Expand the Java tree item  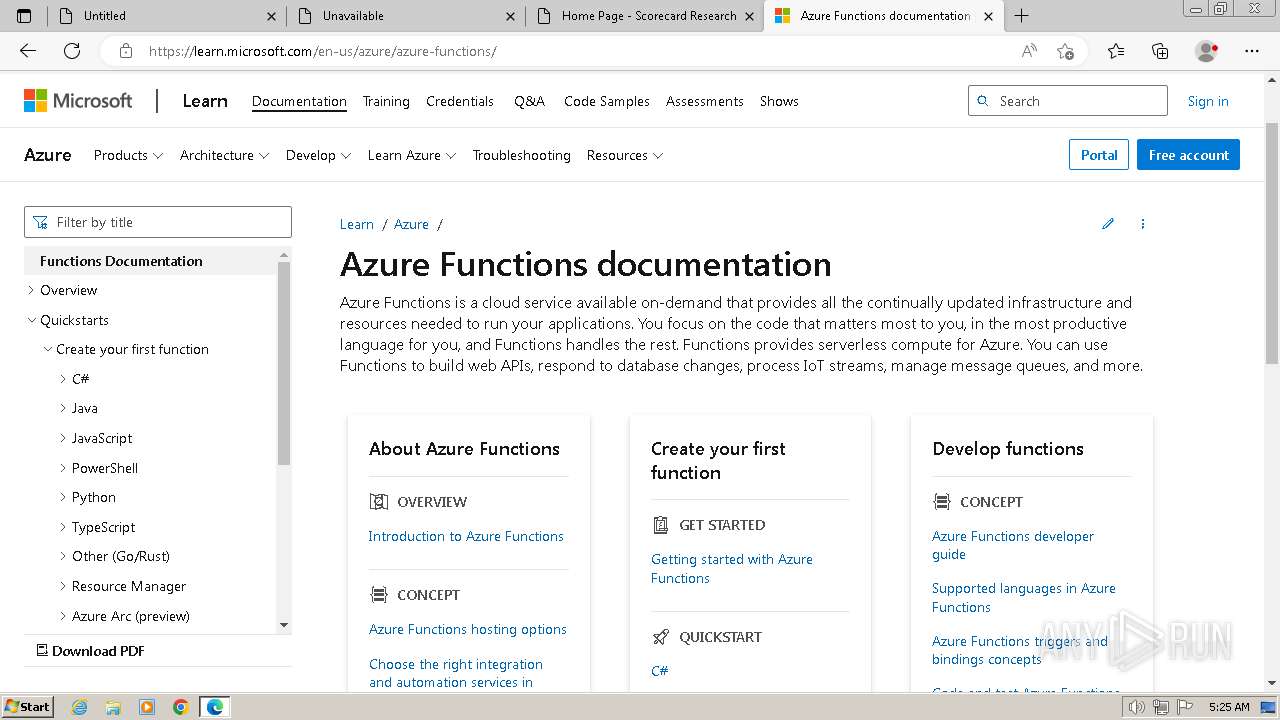(63, 408)
